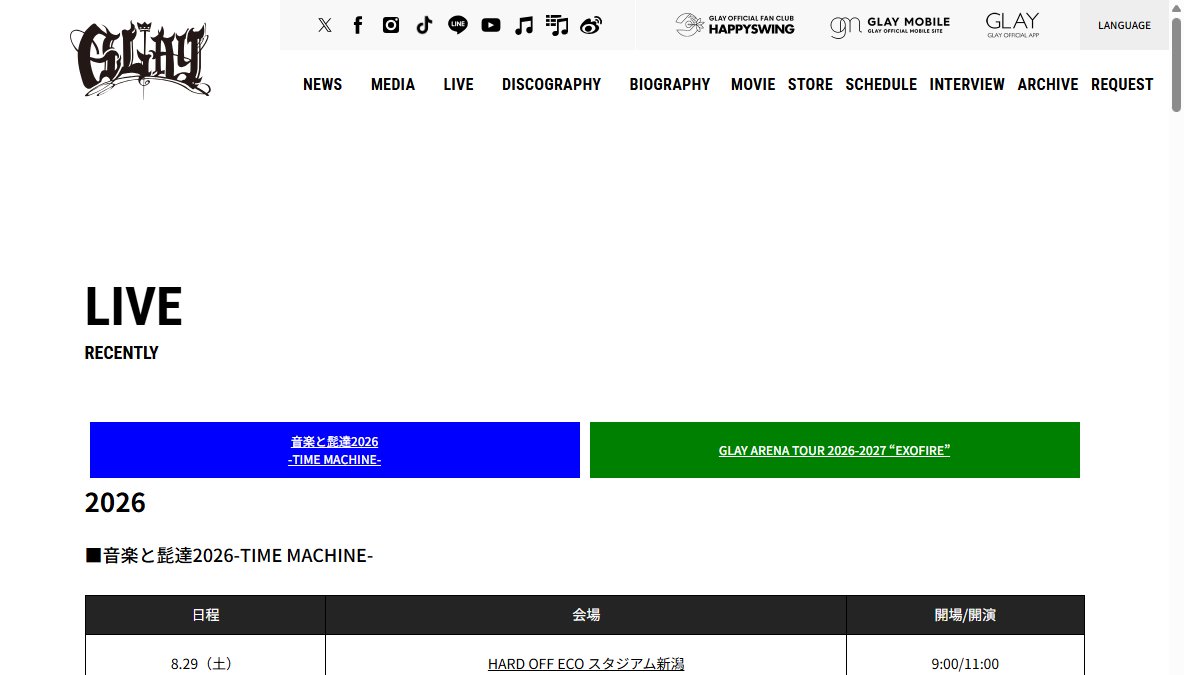The height and width of the screenshot is (675, 1184).
Task: Go to the REQUEST menu
Action: (x=1122, y=85)
